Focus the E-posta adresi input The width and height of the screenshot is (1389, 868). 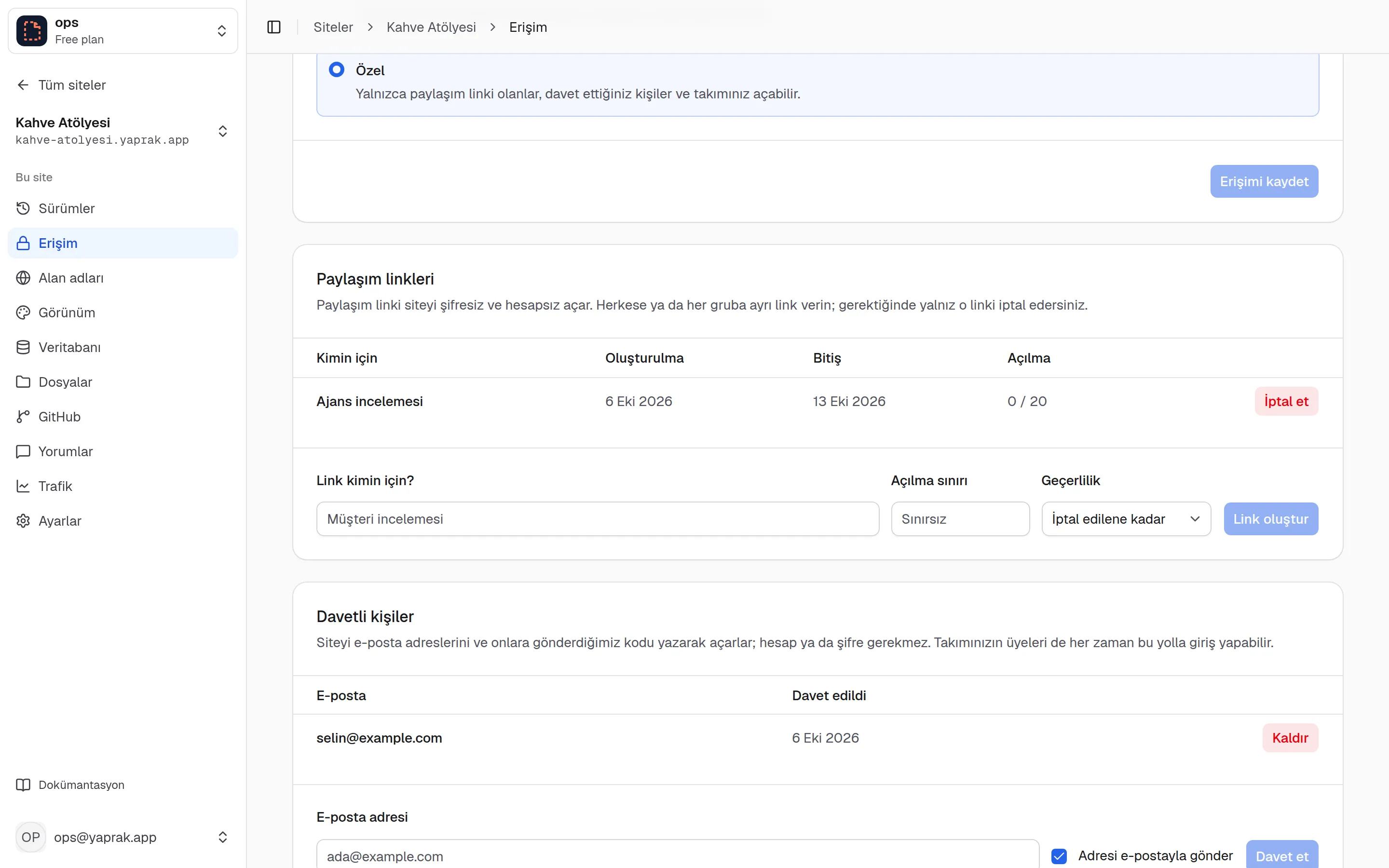pyautogui.click(x=678, y=854)
